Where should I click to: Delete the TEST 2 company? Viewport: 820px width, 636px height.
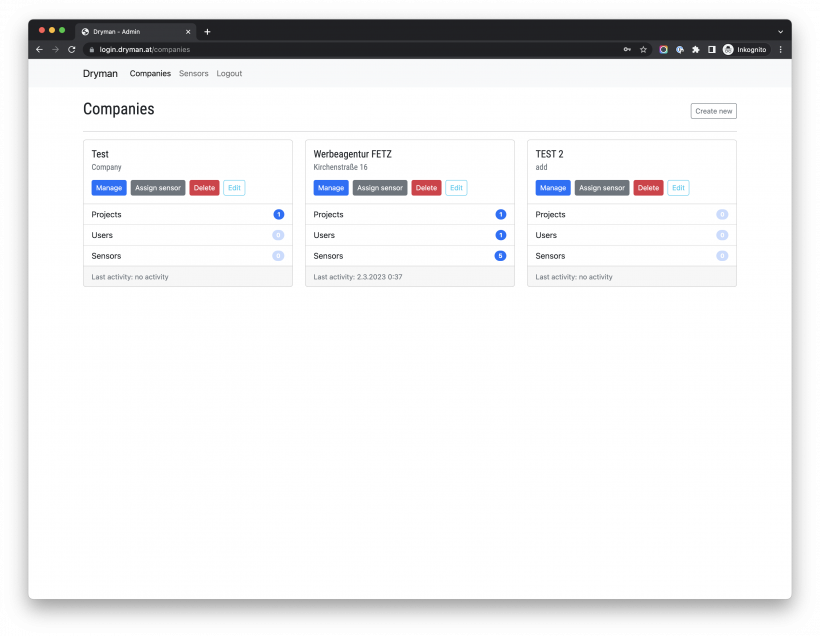tap(648, 188)
